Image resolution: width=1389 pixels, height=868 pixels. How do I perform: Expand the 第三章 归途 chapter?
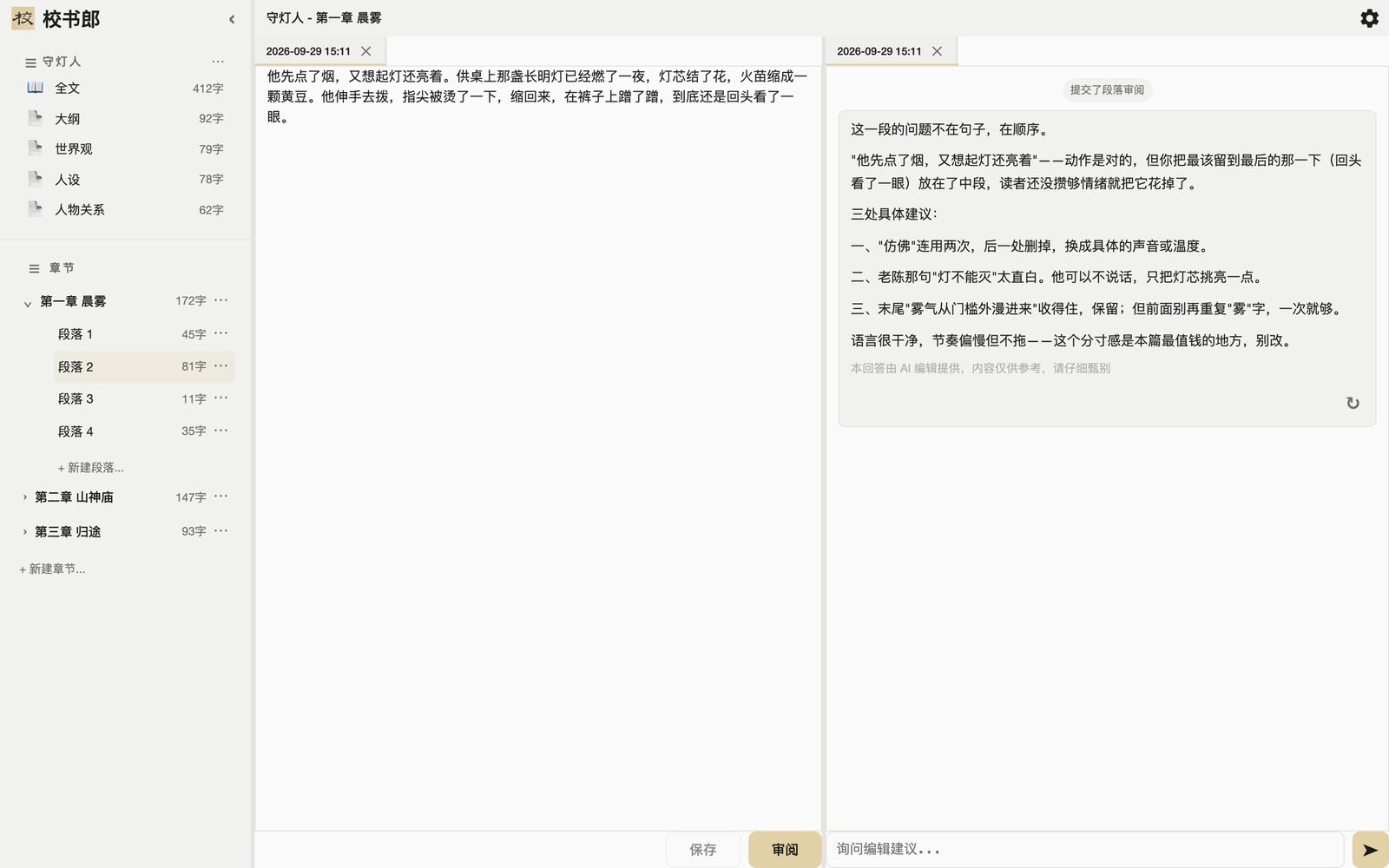pos(24,531)
